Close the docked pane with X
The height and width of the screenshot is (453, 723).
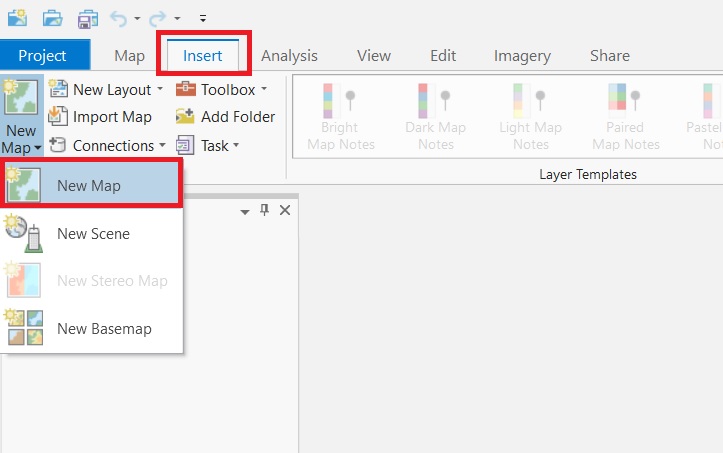coord(285,210)
